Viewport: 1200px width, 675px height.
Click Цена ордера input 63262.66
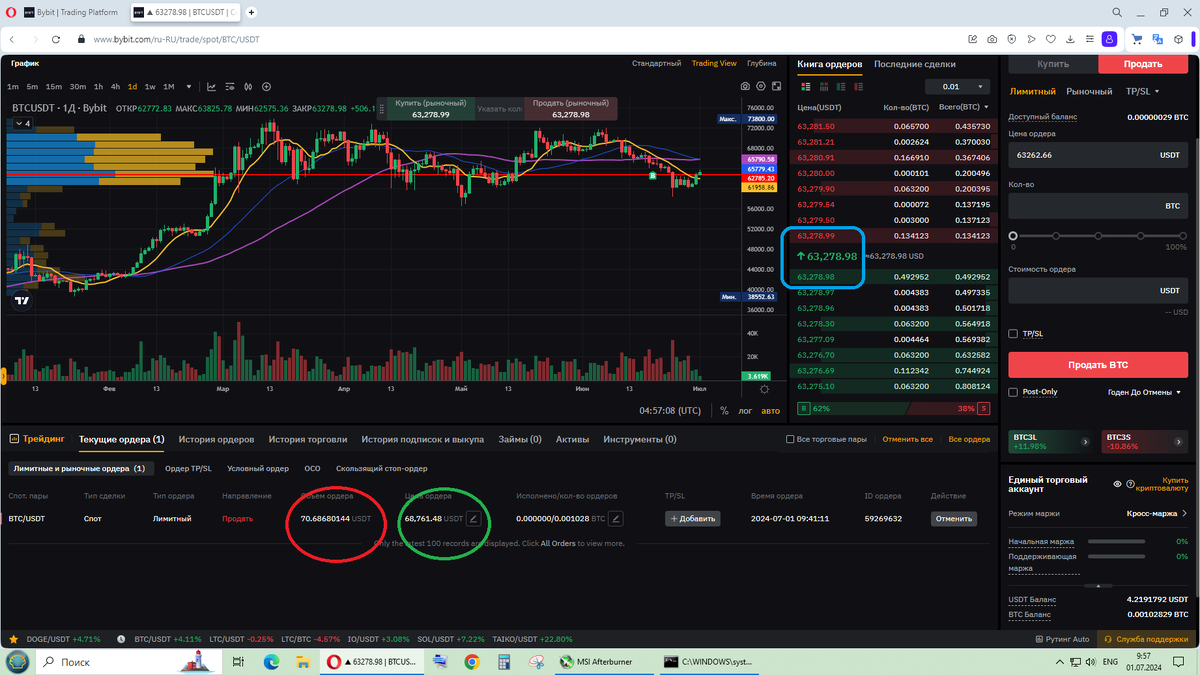[x=1098, y=155]
